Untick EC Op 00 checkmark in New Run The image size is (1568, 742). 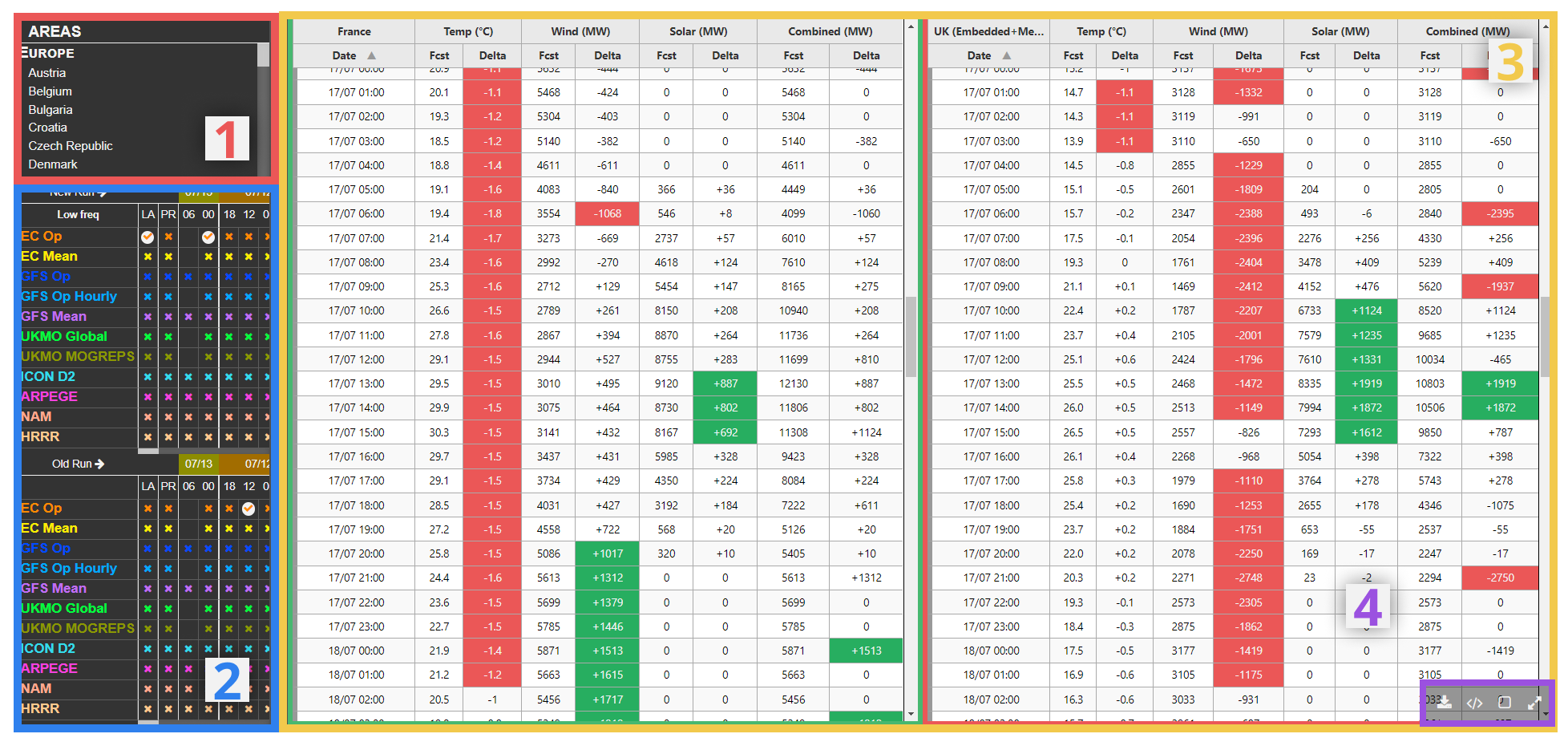pos(208,237)
